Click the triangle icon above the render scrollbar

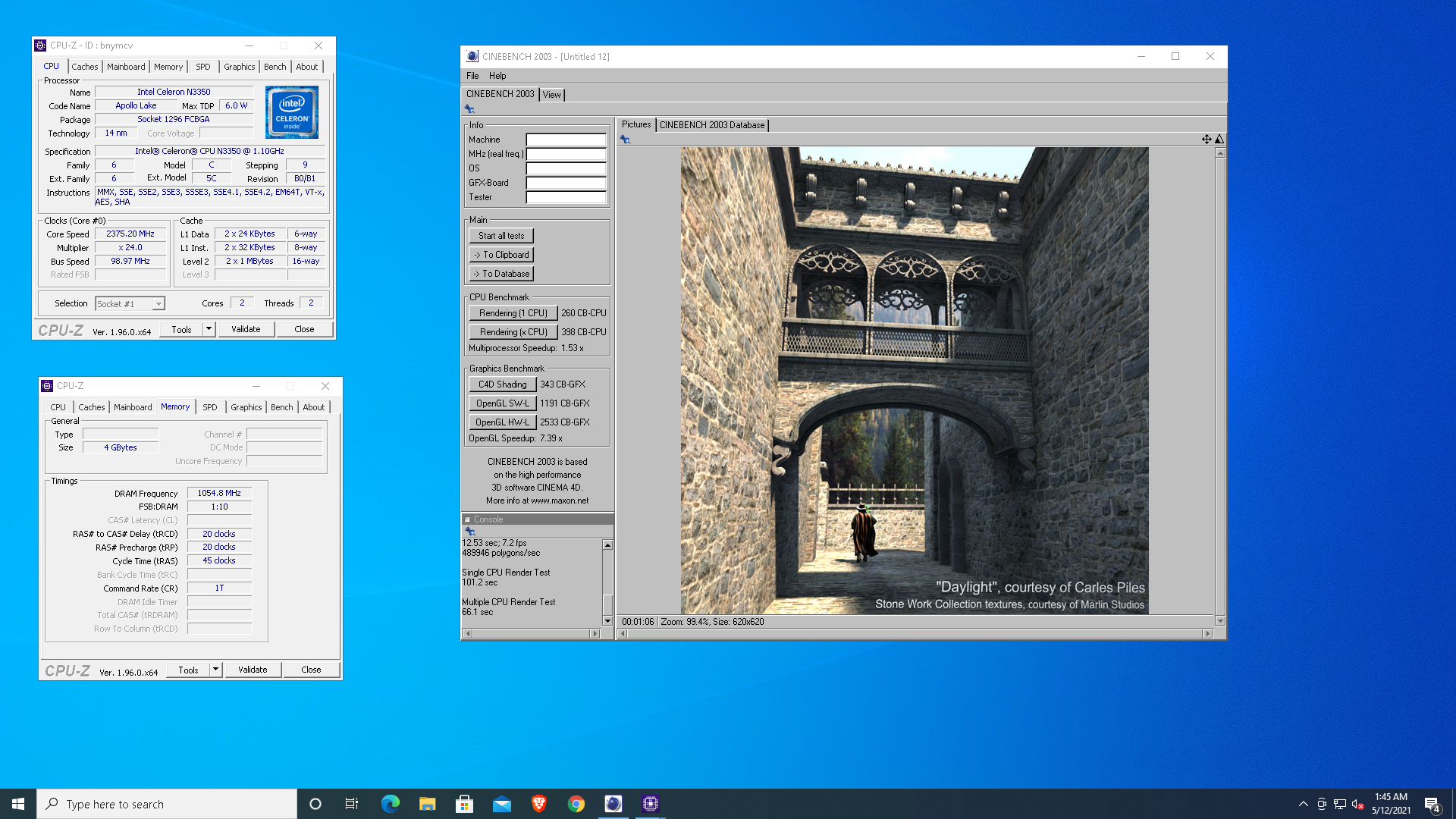point(1219,140)
